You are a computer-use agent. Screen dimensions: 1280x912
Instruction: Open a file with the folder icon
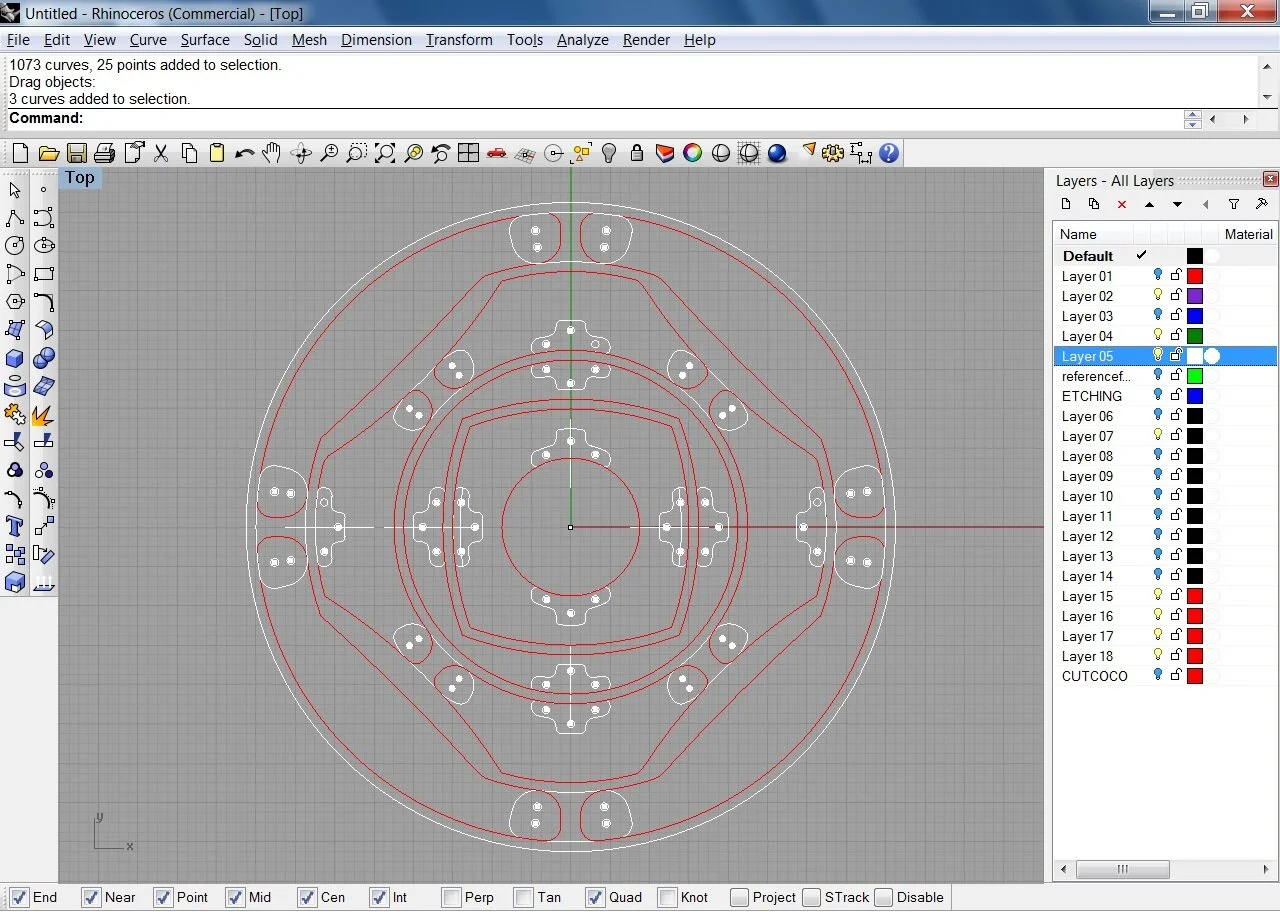click(x=48, y=153)
